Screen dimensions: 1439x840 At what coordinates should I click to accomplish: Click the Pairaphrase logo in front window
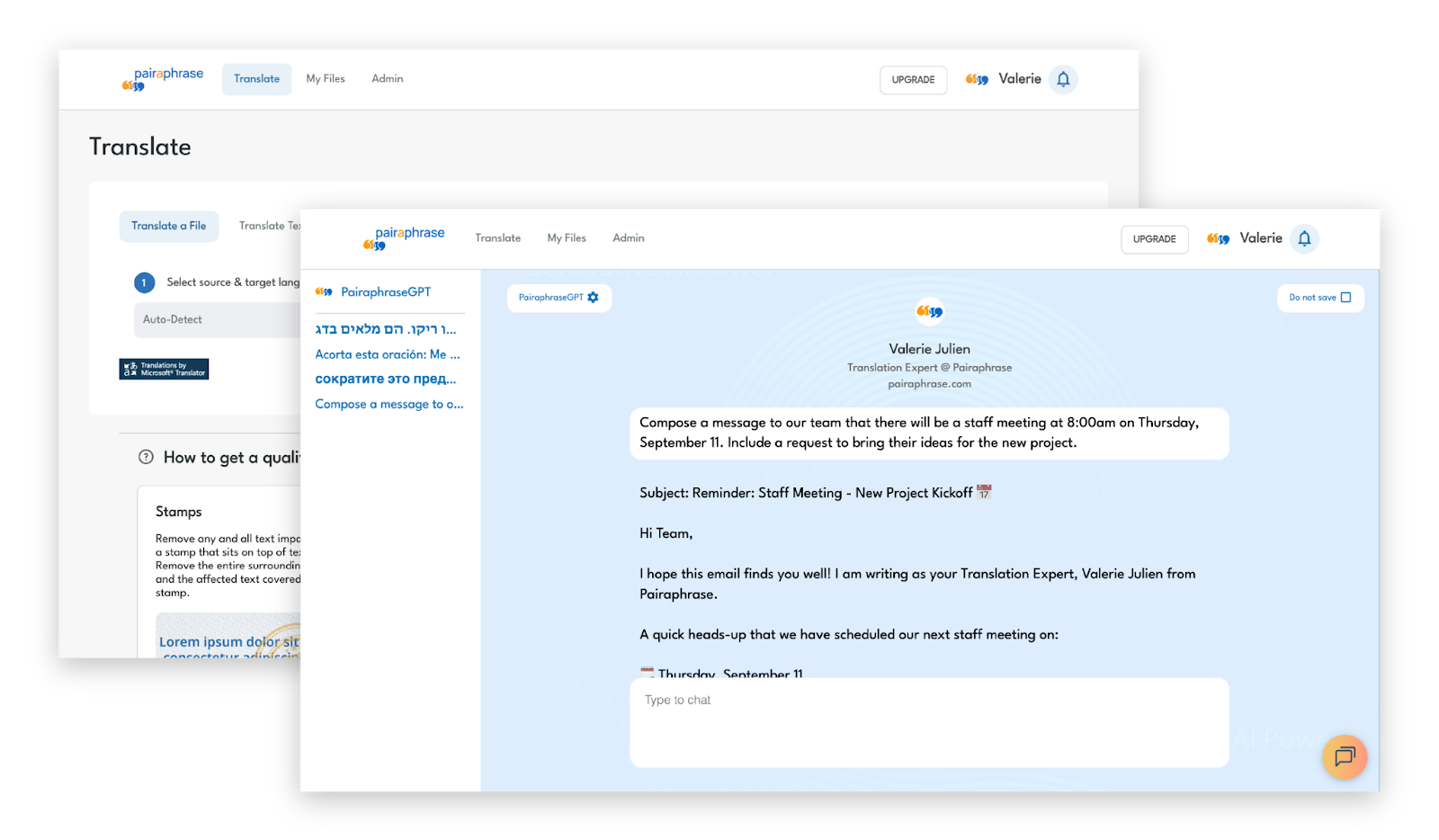click(404, 238)
